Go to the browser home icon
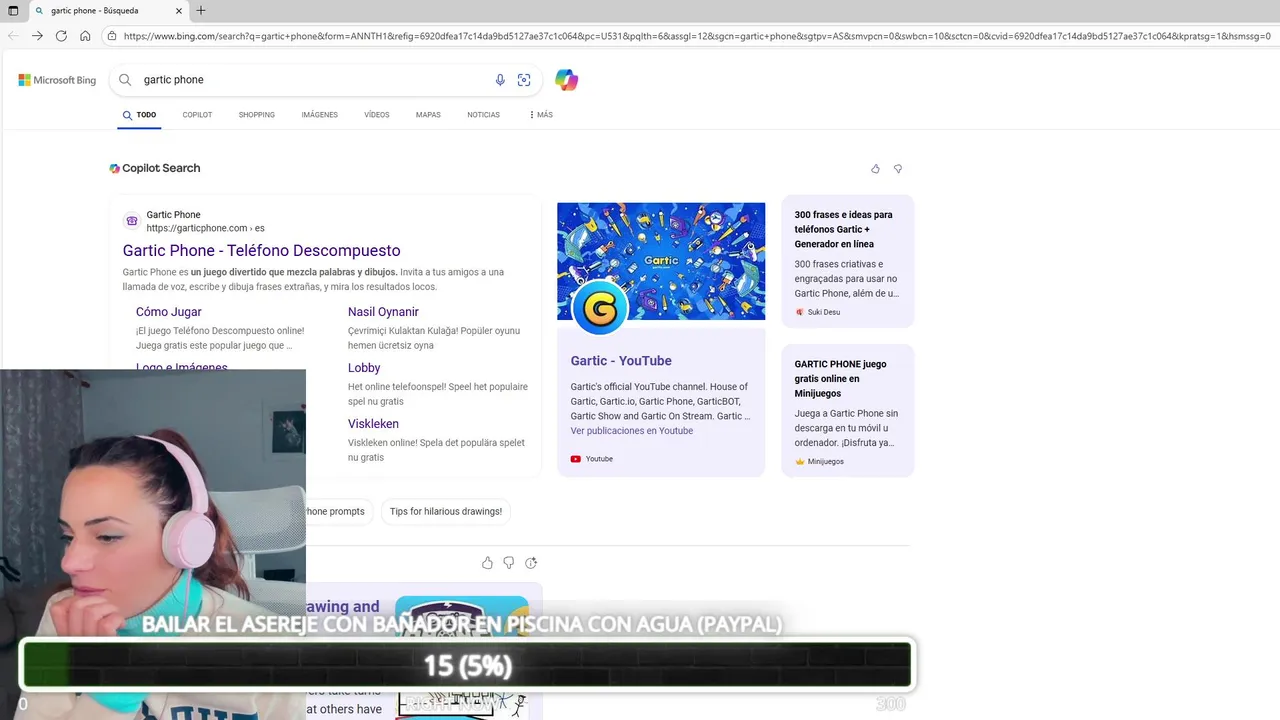The image size is (1280, 720). tap(85, 35)
